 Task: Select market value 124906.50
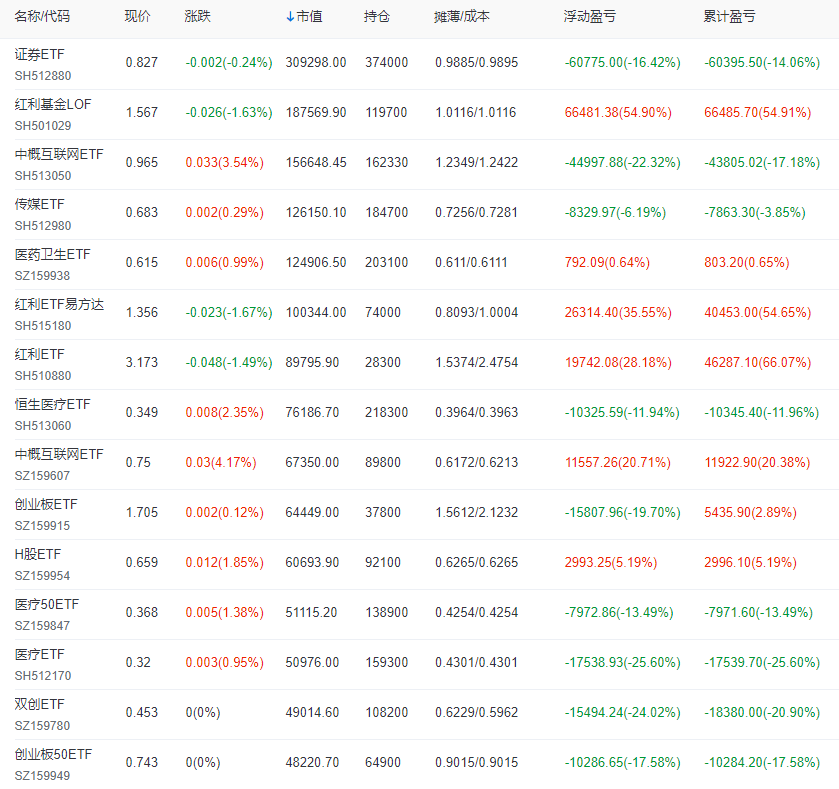[x=316, y=263]
